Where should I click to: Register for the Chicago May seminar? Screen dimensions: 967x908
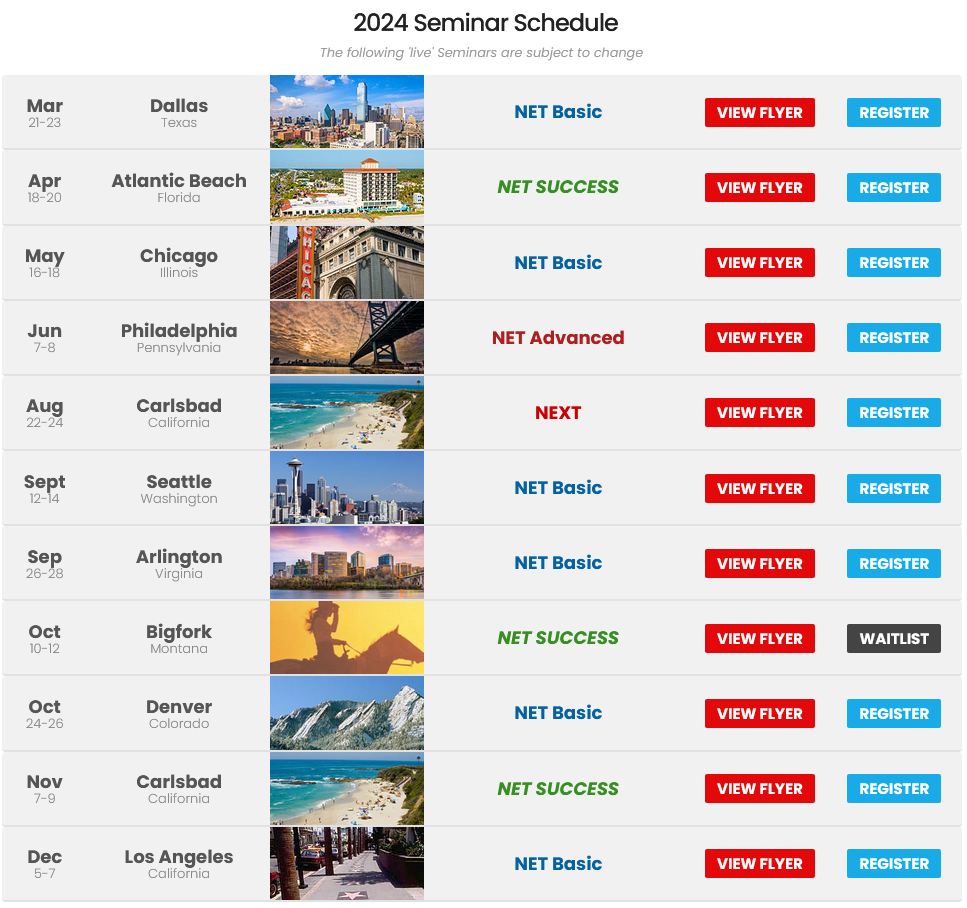click(894, 263)
